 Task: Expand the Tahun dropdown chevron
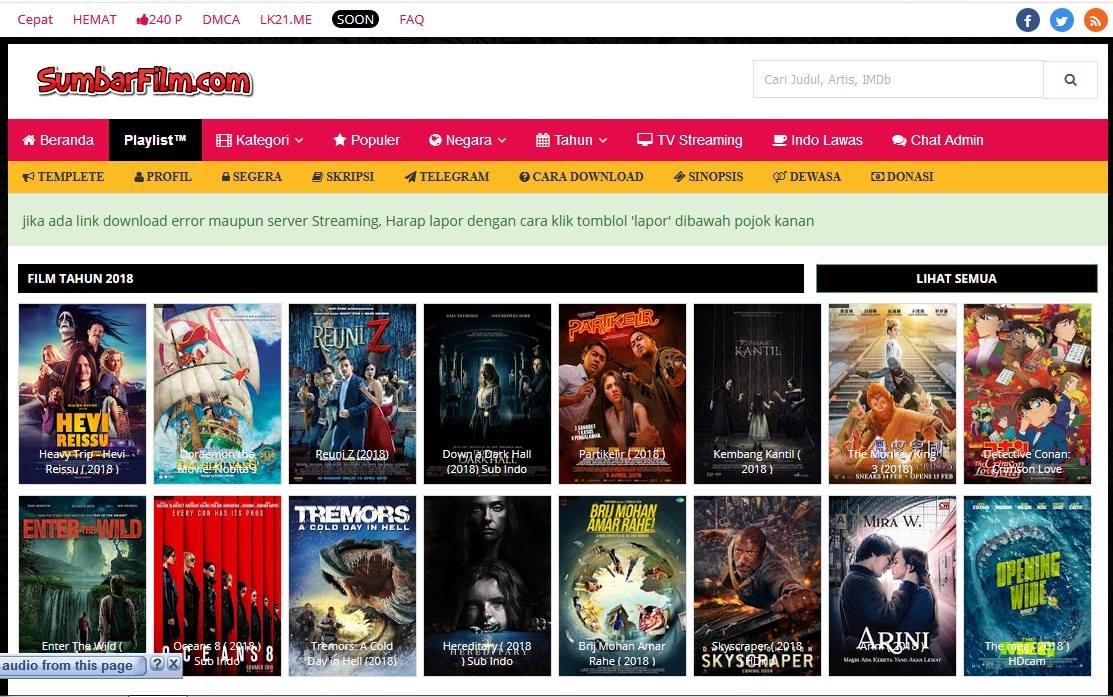pos(603,141)
